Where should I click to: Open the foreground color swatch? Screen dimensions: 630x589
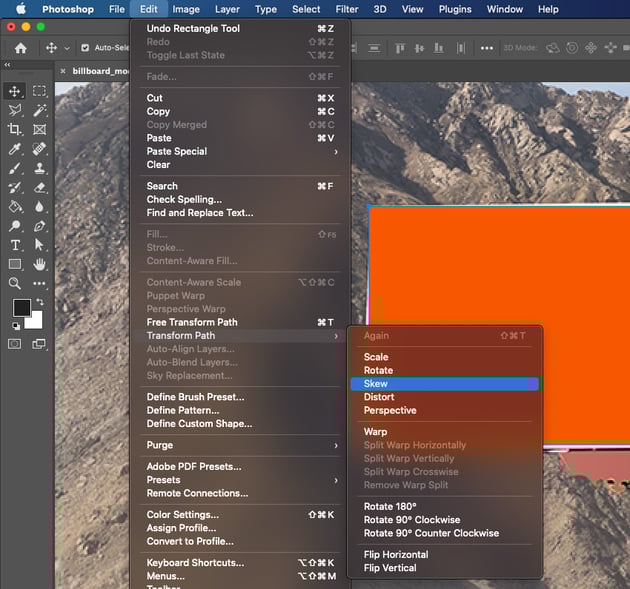(x=21, y=308)
